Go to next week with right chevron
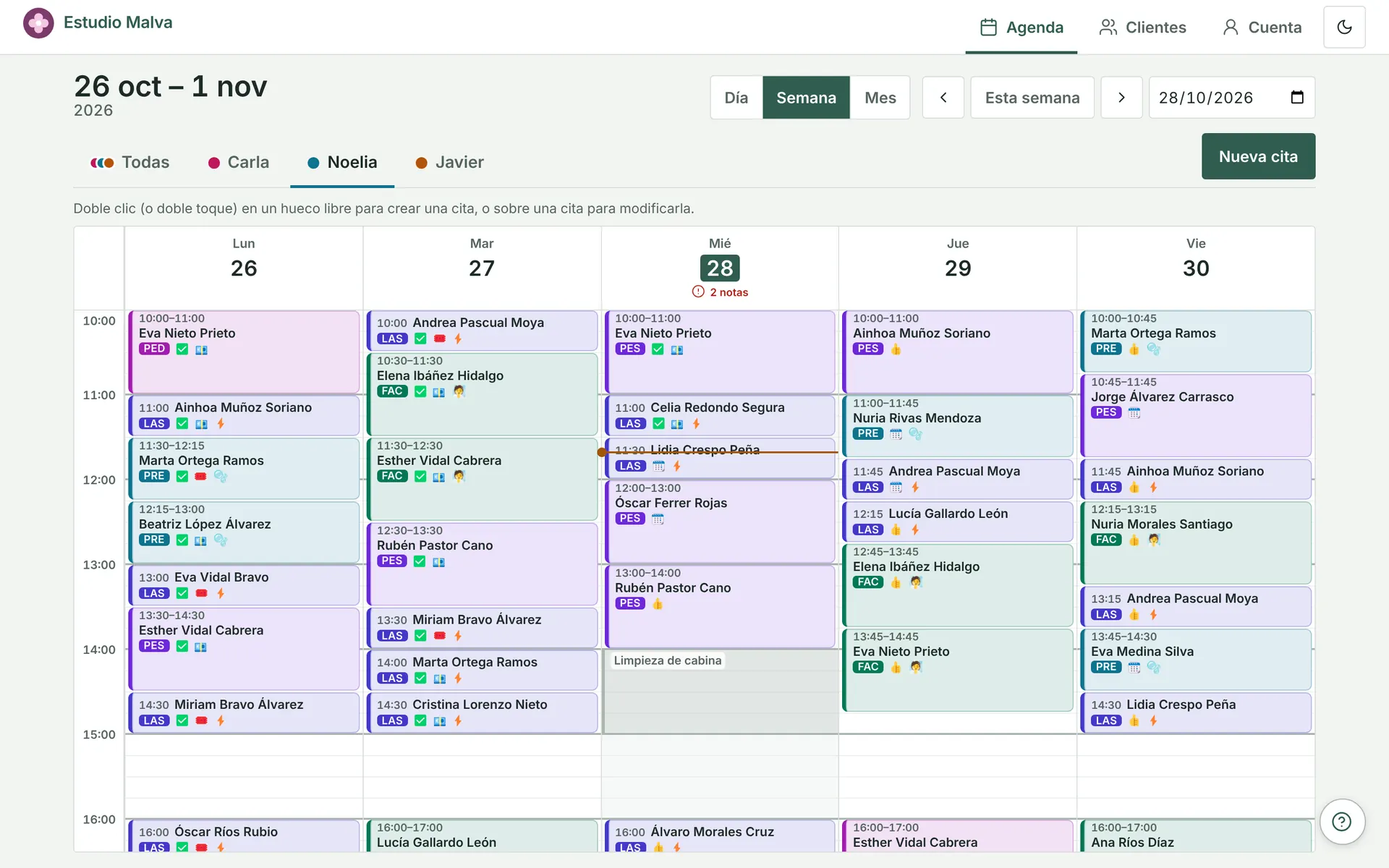 pyautogui.click(x=1121, y=98)
